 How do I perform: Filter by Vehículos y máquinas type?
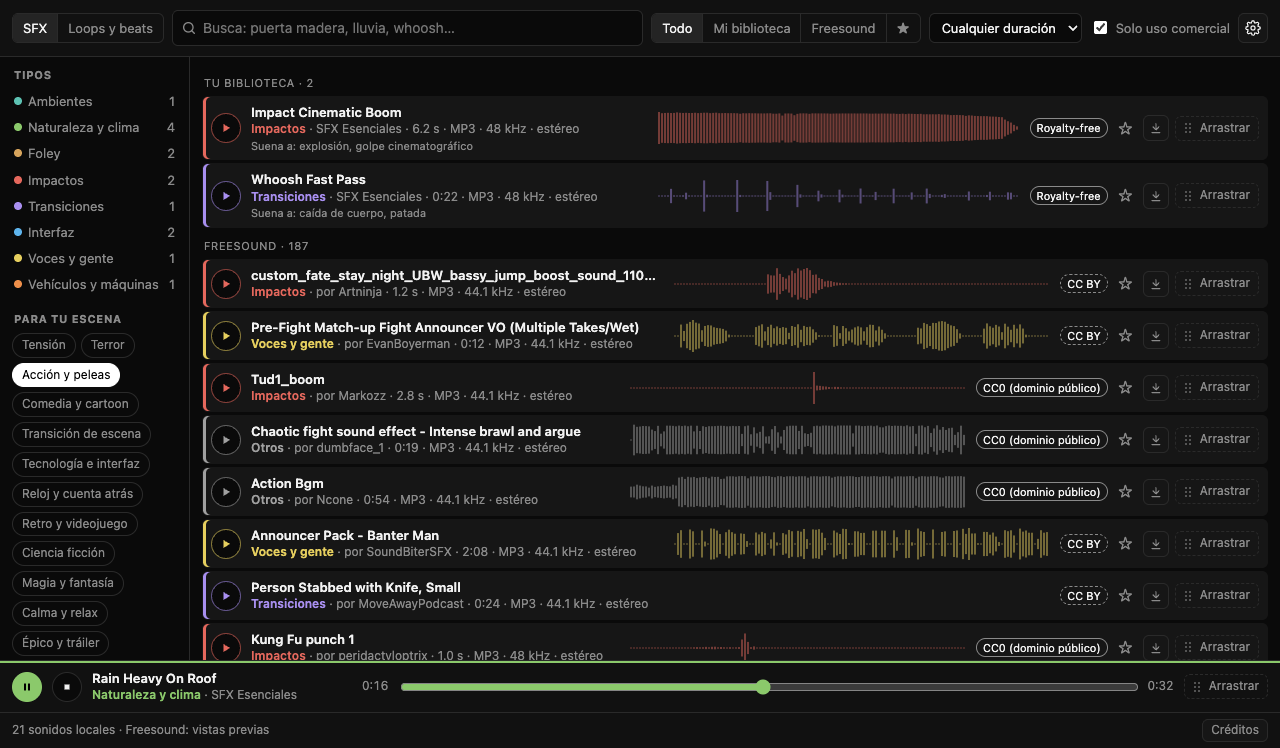[x=94, y=284]
